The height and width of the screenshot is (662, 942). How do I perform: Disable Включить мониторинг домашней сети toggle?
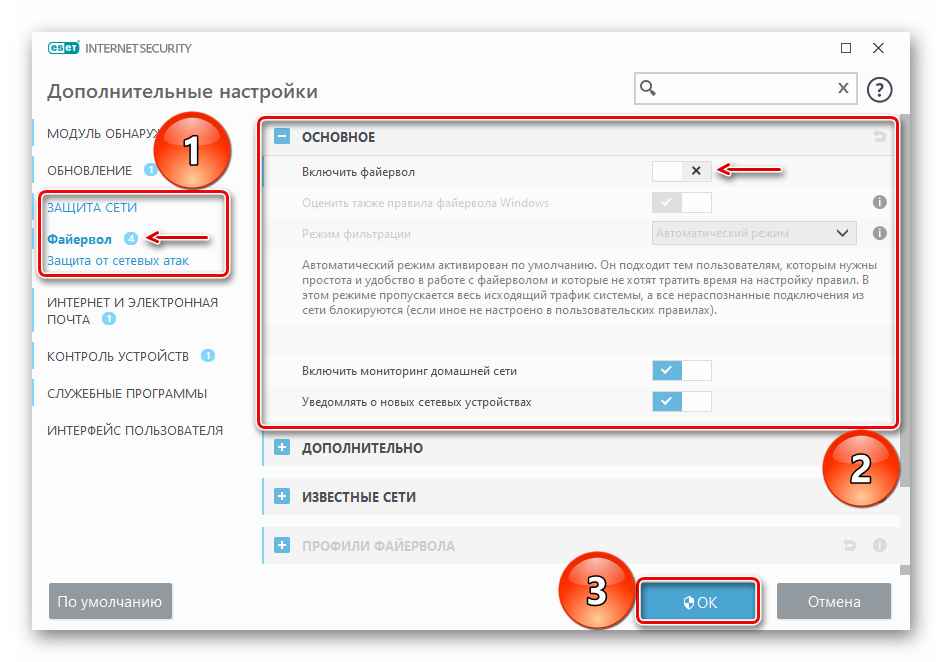[x=682, y=371]
